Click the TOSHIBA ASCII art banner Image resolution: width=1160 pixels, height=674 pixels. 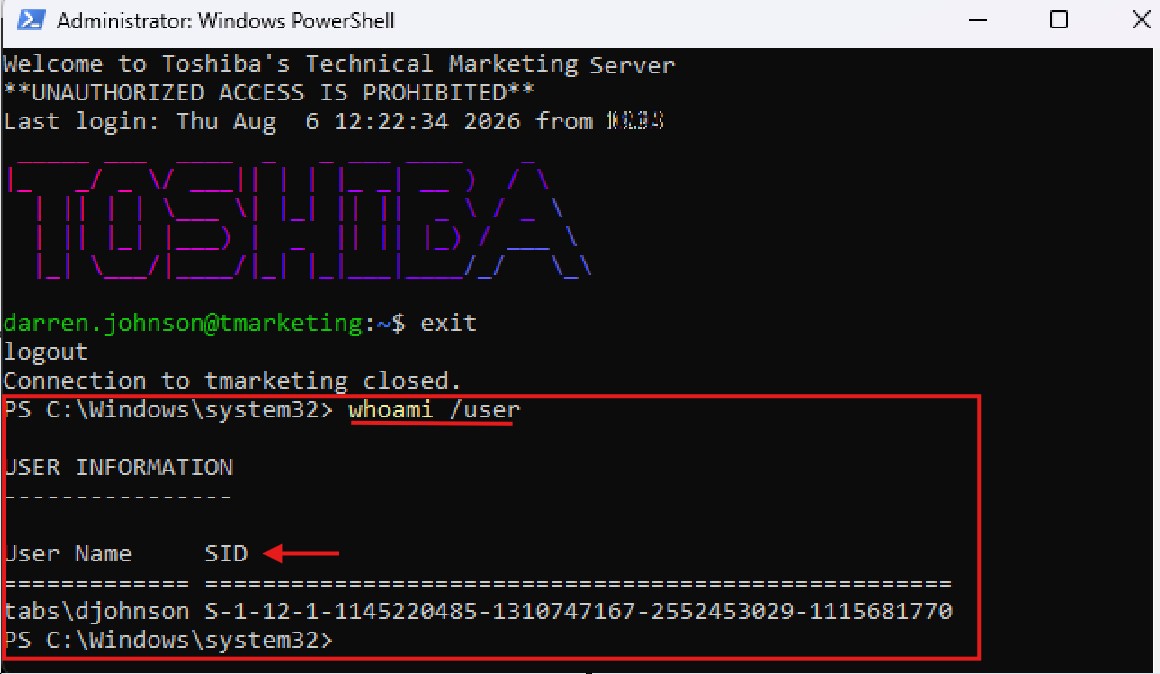(298, 220)
